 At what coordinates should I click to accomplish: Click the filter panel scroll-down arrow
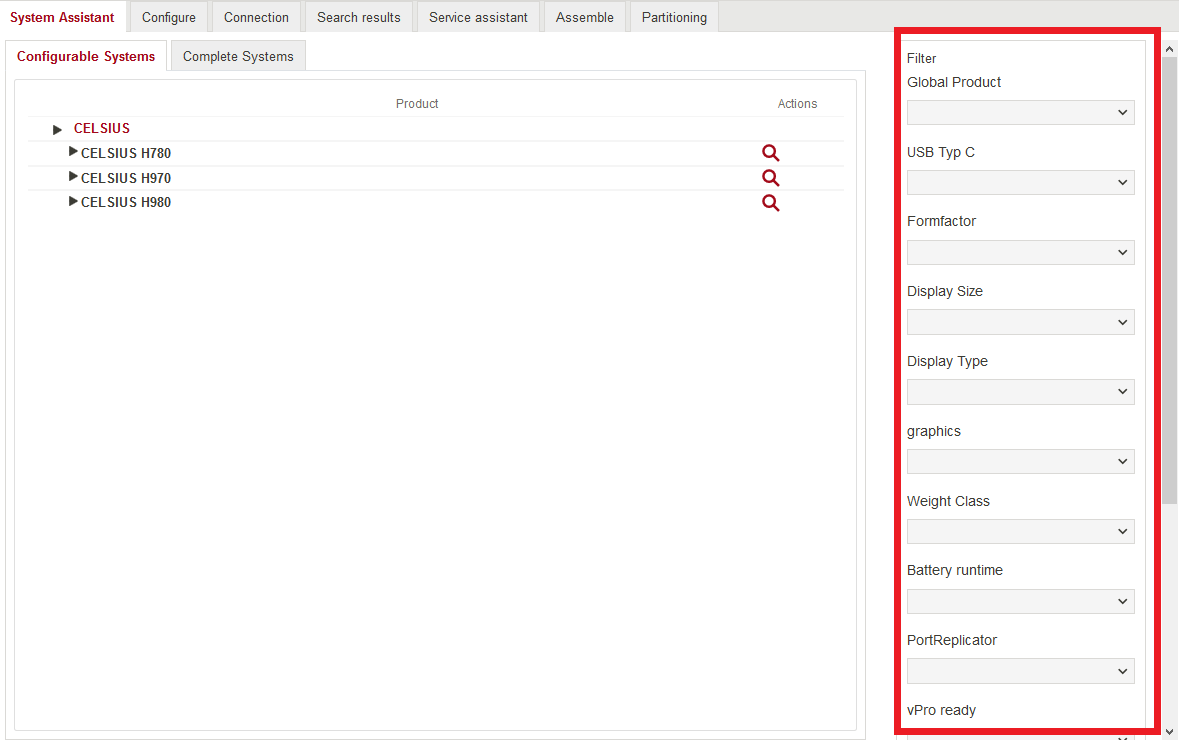click(x=1169, y=732)
